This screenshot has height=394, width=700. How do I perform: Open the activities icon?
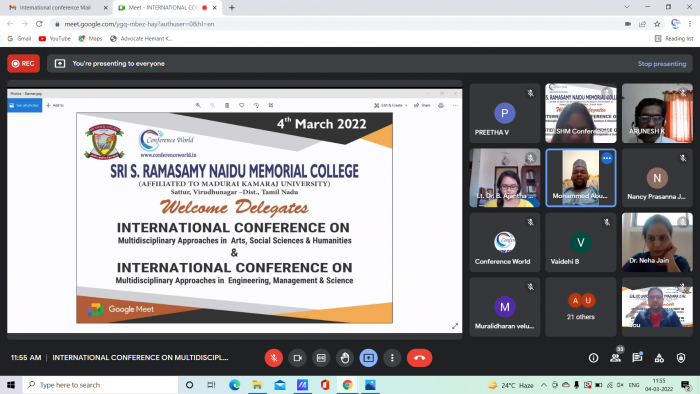coord(659,358)
